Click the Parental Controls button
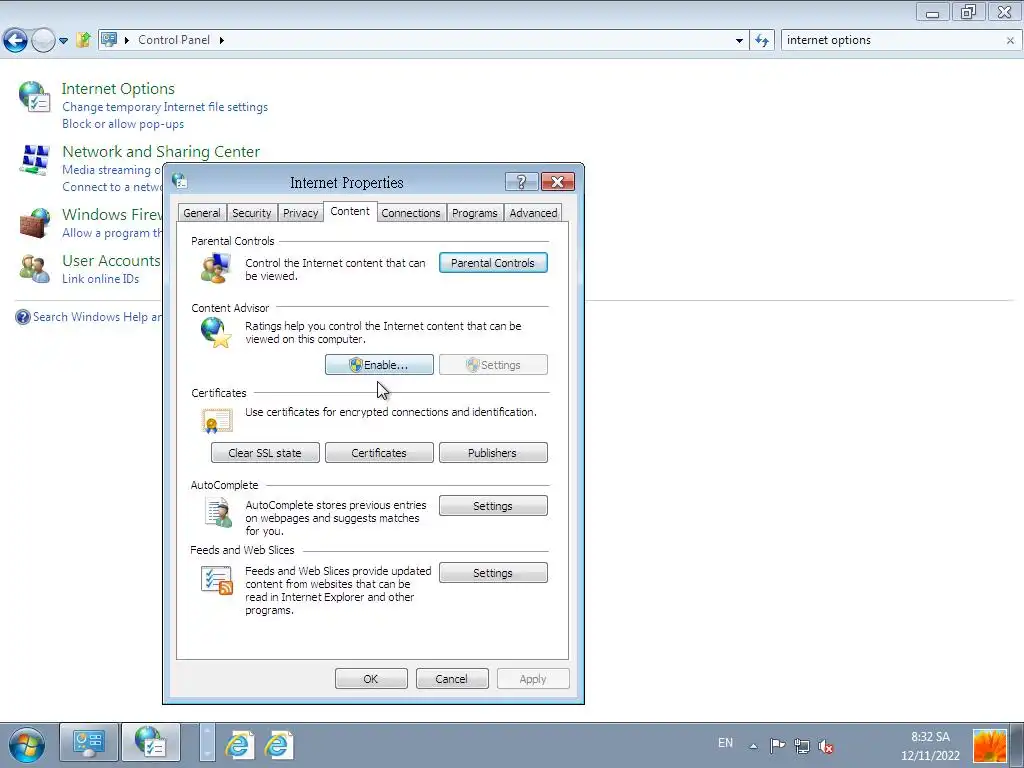The width and height of the screenshot is (1024, 768). pos(493,263)
